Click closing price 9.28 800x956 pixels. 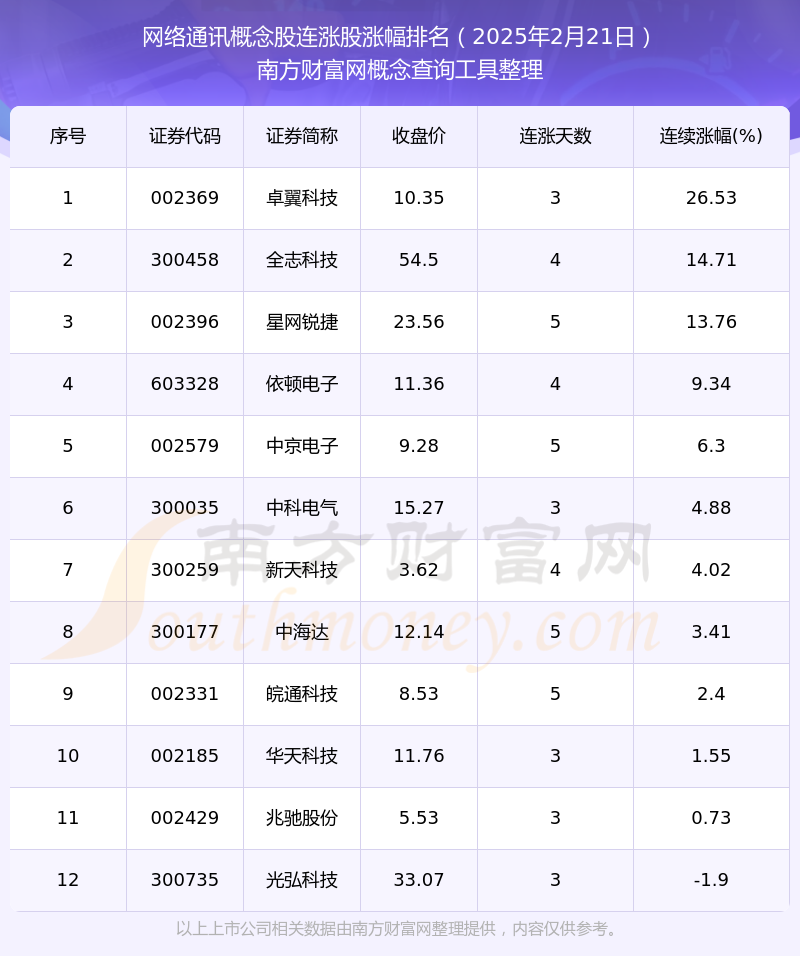pos(419,446)
